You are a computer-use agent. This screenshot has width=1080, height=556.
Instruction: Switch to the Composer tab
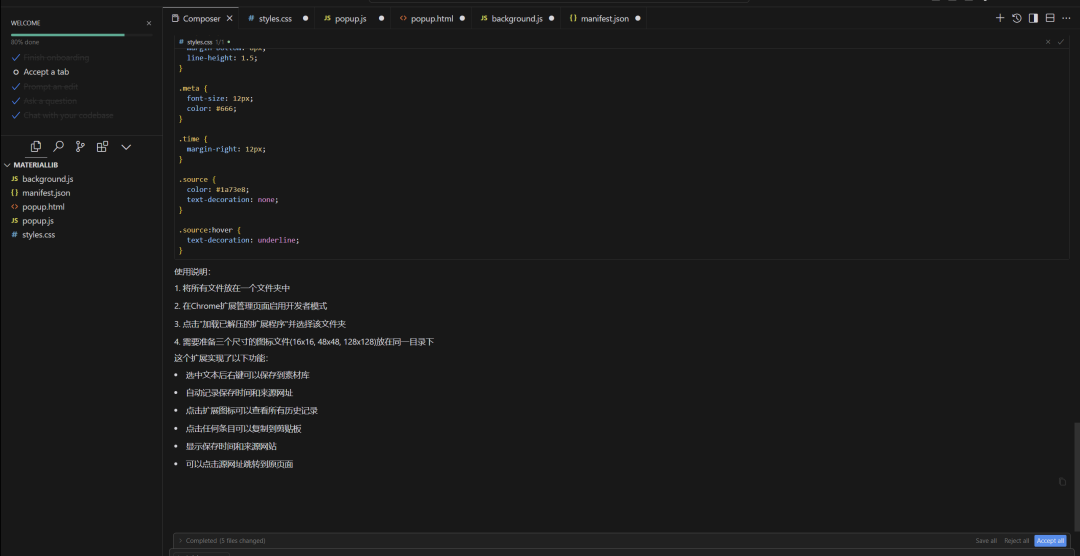point(201,19)
